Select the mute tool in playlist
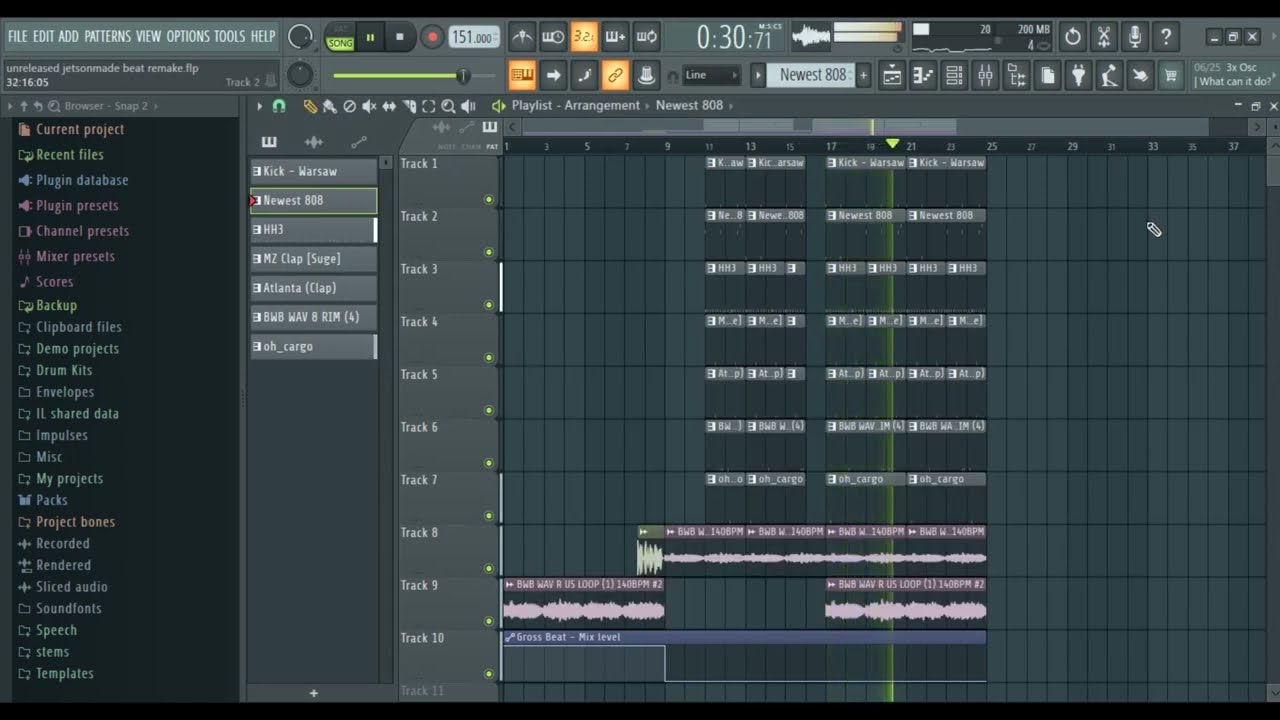The image size is (1280, 720). [x=369, y=106]
